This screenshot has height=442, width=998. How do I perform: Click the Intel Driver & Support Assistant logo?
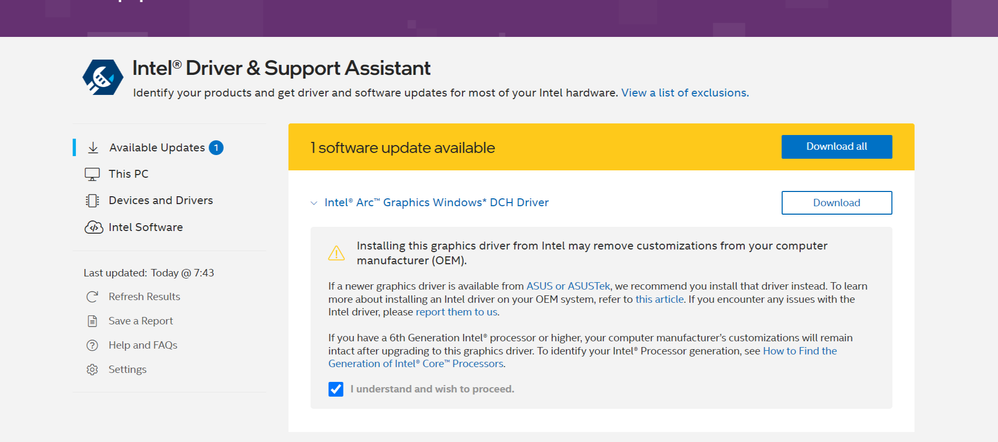pos(103,78)
